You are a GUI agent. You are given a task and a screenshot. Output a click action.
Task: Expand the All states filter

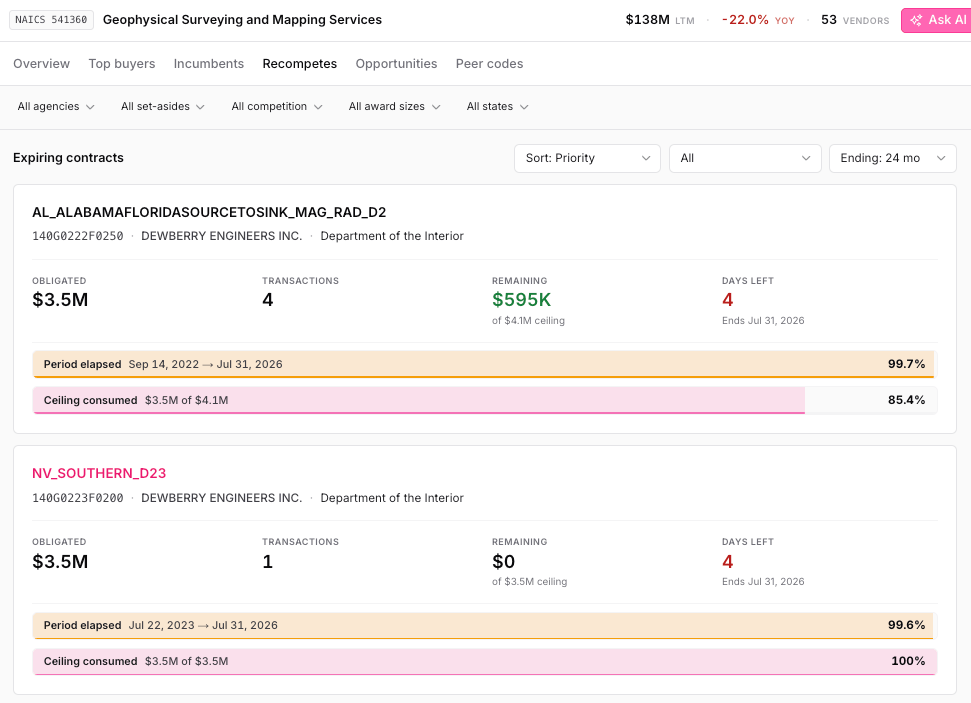pyautogui.click(x=497, y=107)
